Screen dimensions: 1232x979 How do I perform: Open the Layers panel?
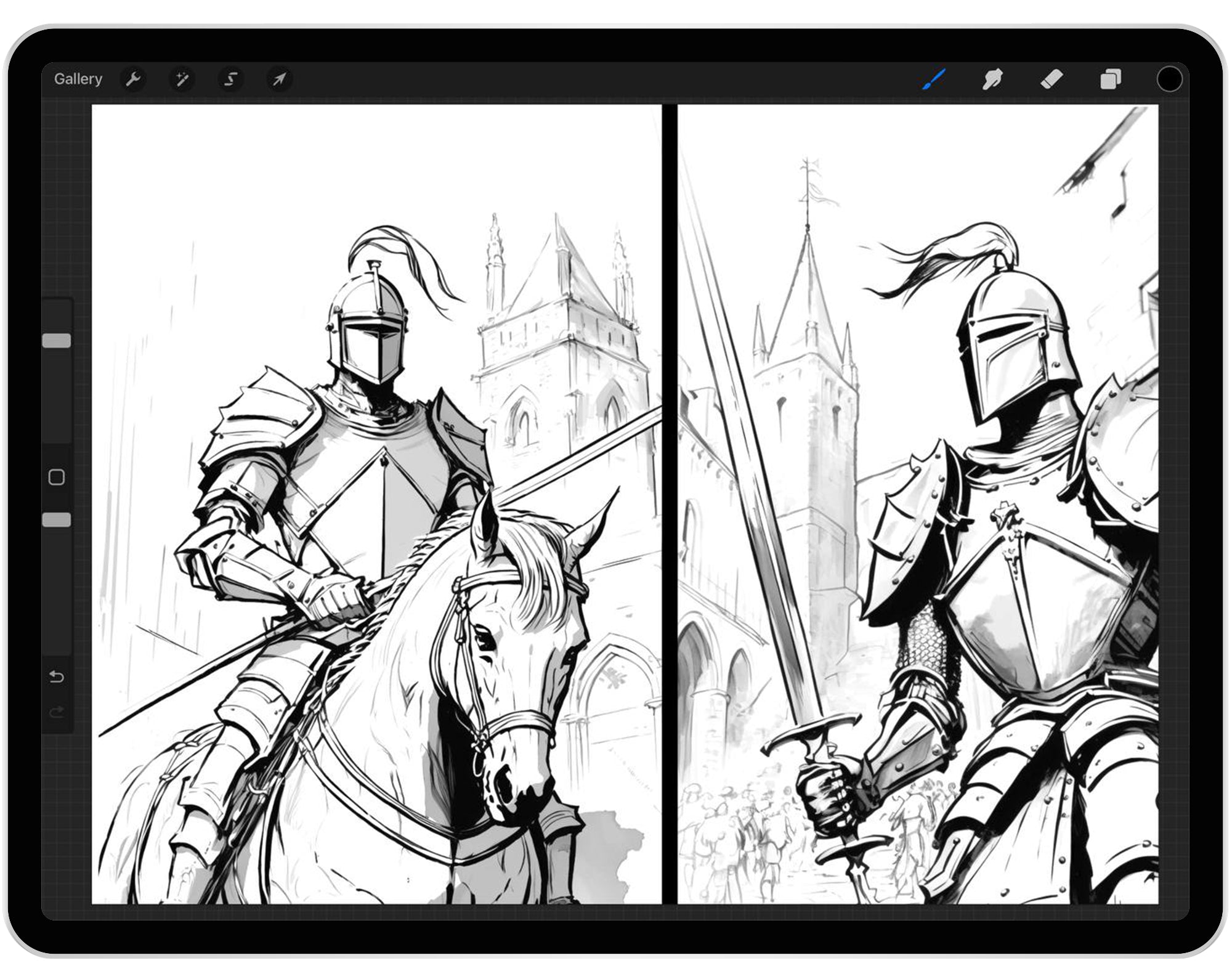tap(1111, 79)
